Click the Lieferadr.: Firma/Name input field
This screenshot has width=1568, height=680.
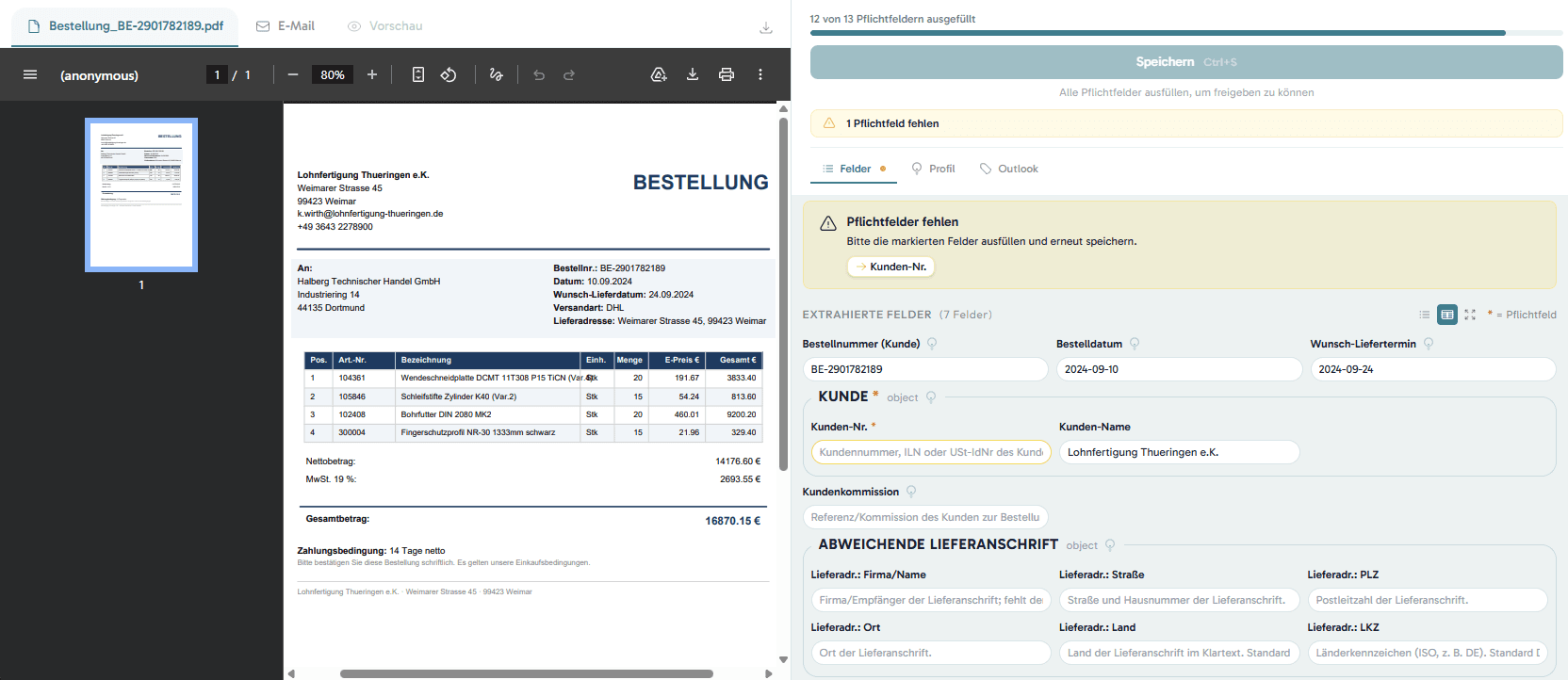pos(931,600)
